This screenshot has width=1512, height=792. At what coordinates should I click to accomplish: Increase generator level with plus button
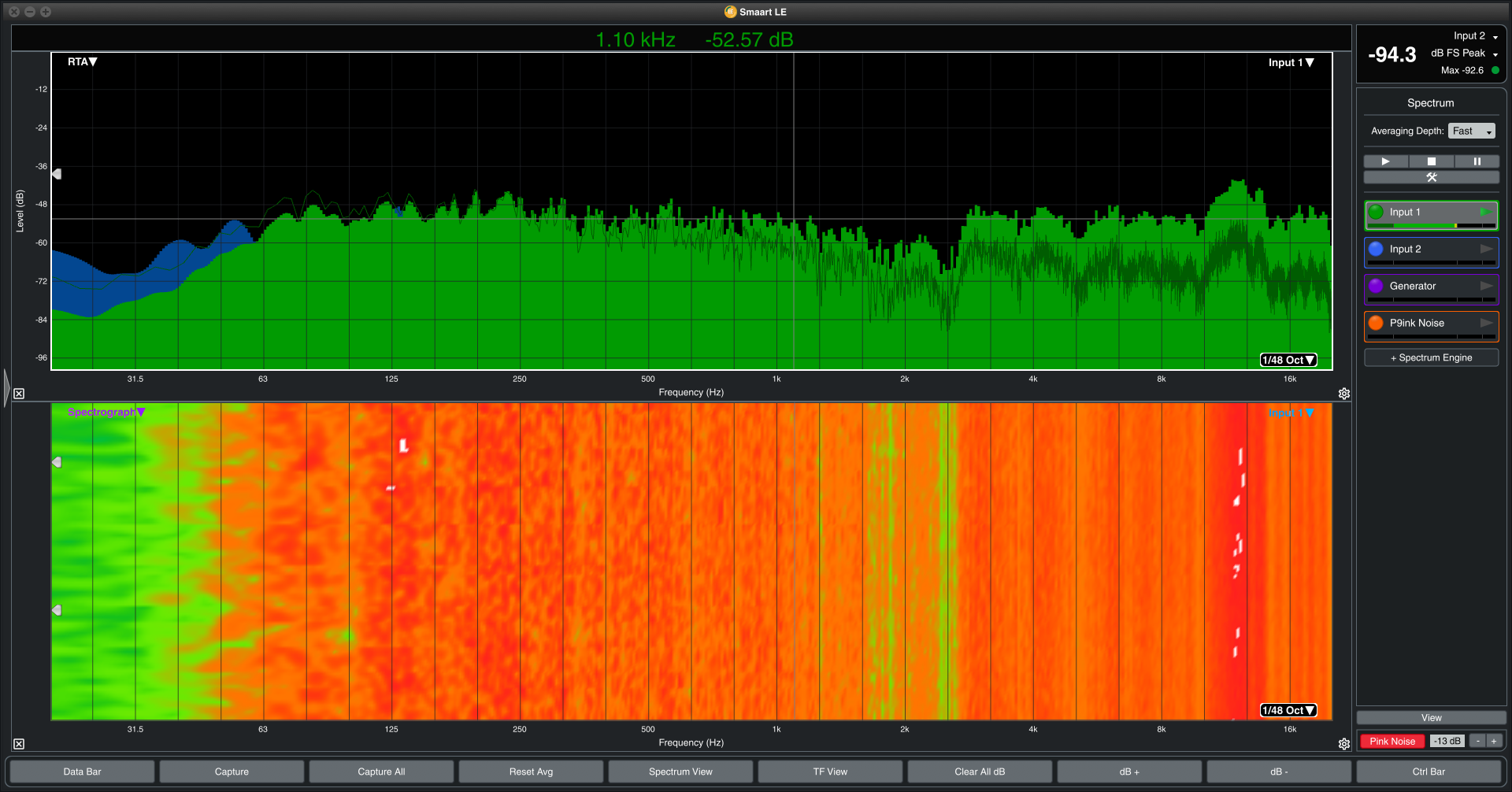[x=1494, y=741]
